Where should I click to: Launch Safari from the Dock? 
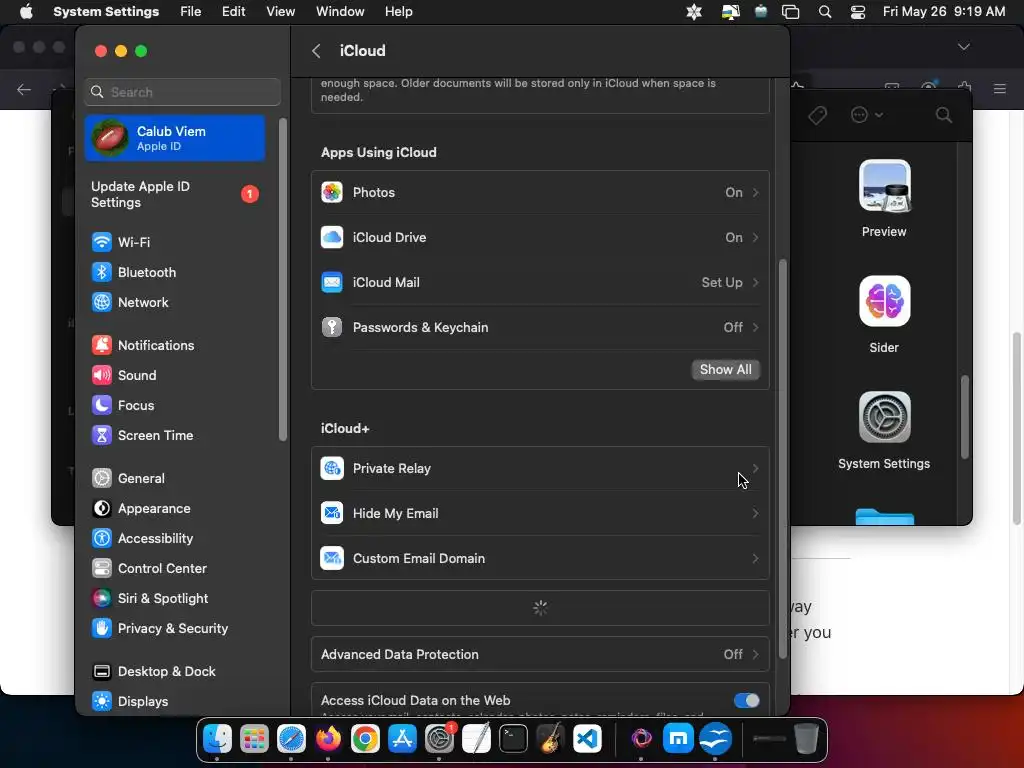(291, 739)
